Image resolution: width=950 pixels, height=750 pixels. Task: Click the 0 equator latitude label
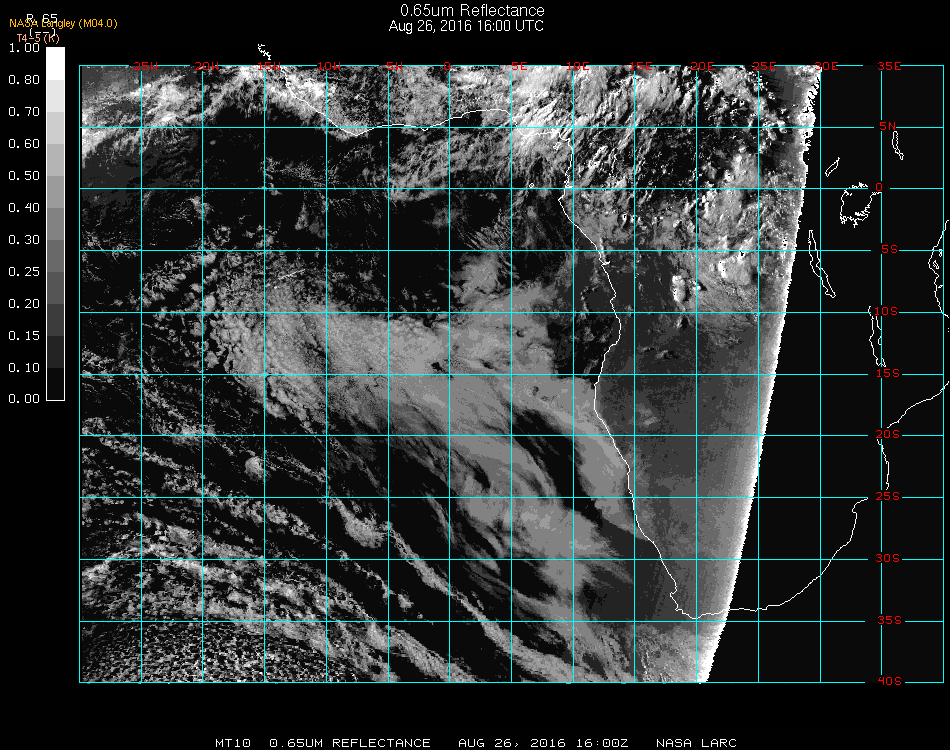click(x=879, y=187)
